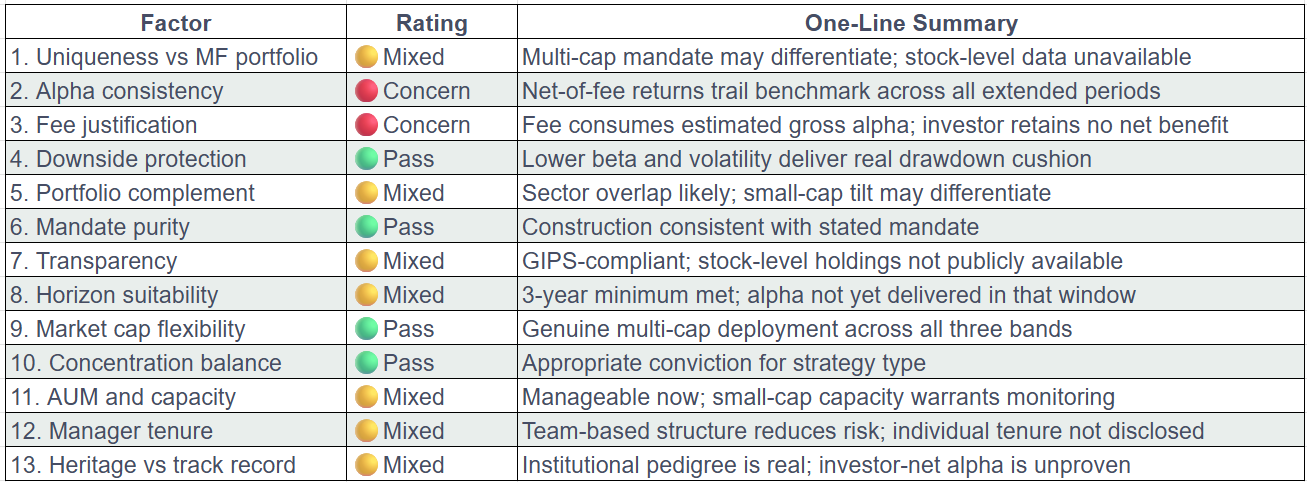Select the yellow Mixed dot for Transparency
1307x482 pixels.
pos(367,261)
